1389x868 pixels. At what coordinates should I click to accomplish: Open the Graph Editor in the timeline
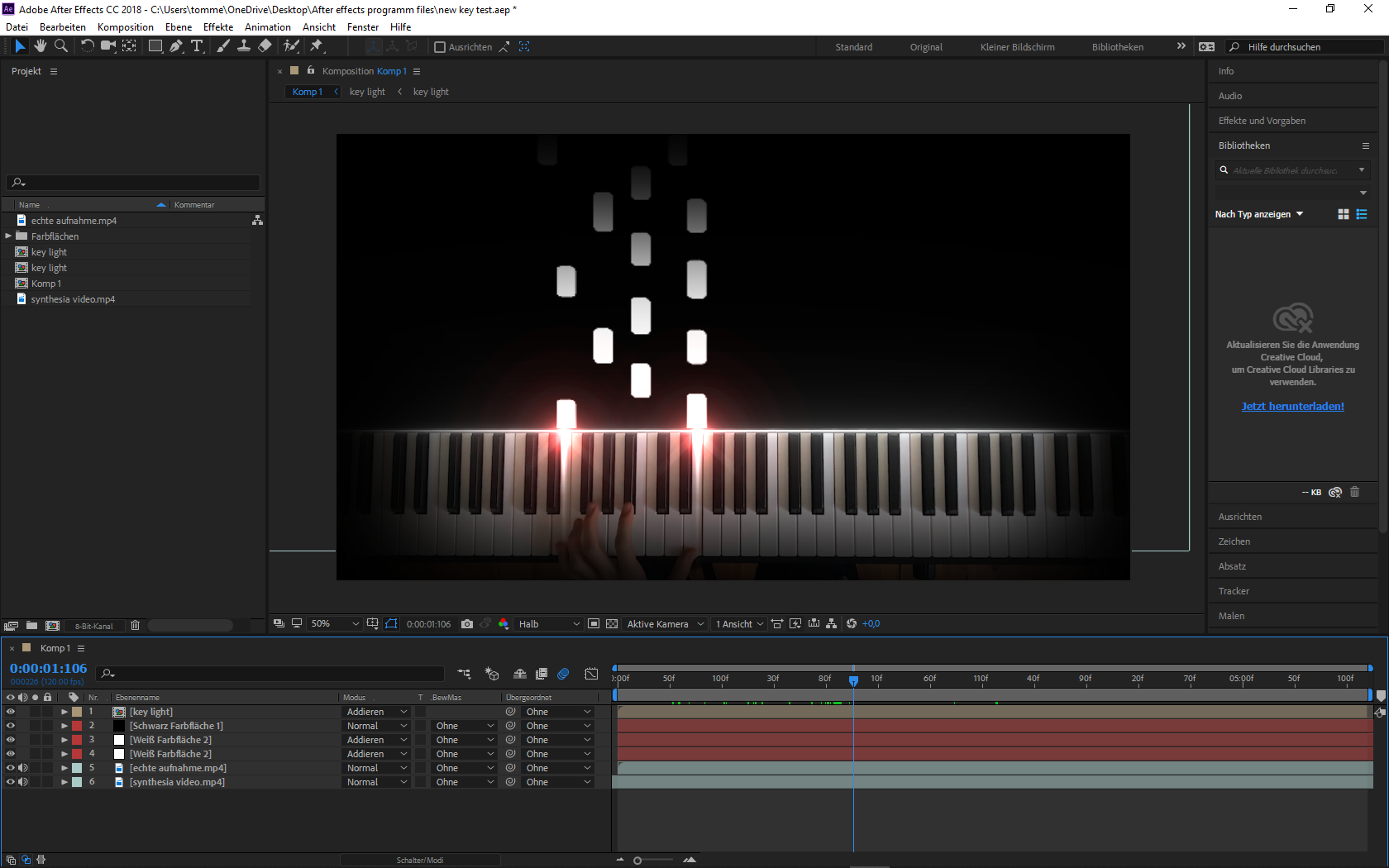(x=591, y=674)
